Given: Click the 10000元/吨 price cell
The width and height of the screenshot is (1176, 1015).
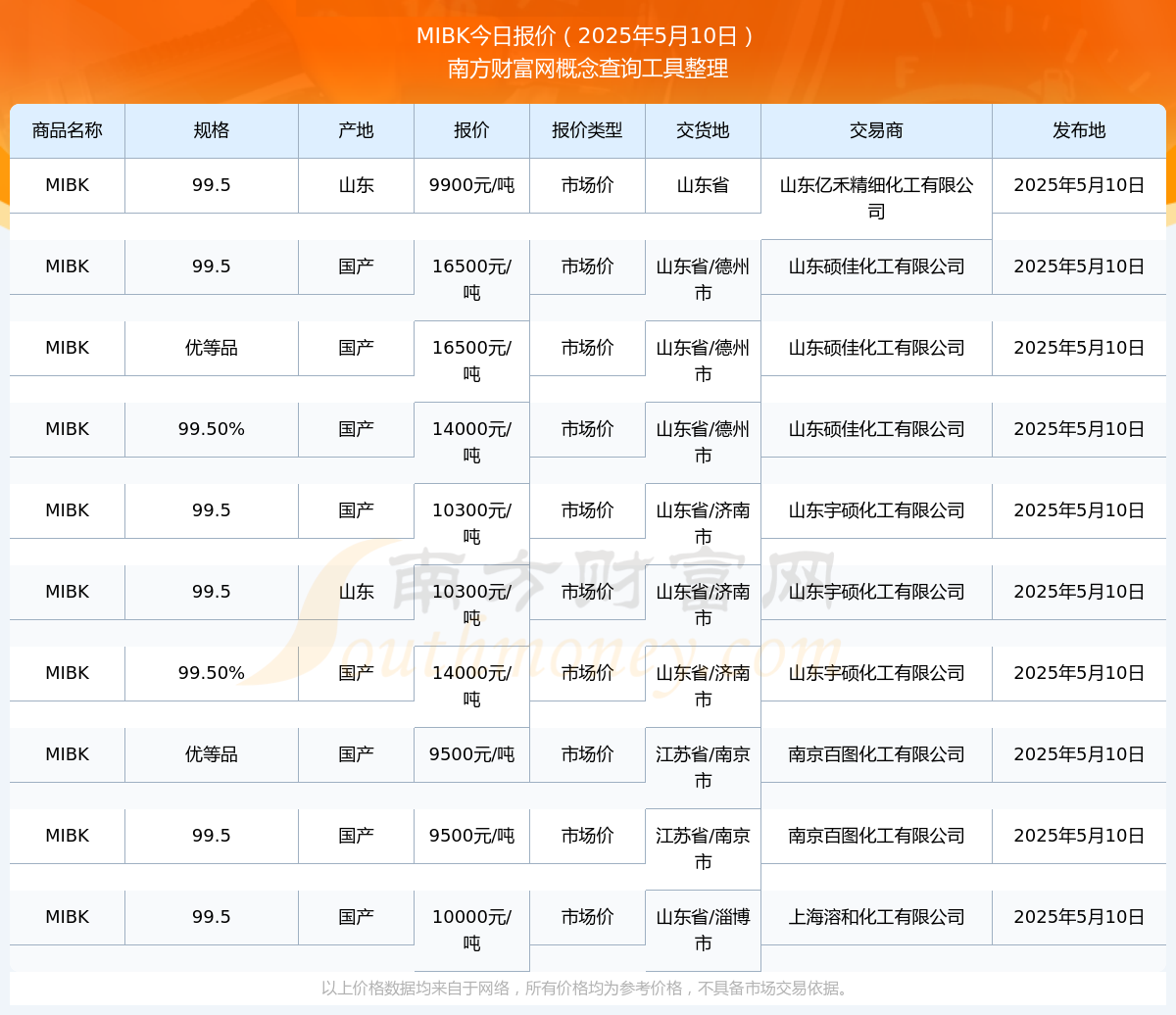Looking at the screenshot, I should coord(472,930).
